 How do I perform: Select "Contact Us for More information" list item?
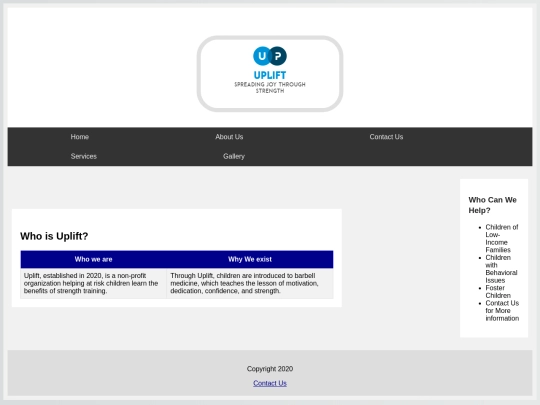click(502, 311)
